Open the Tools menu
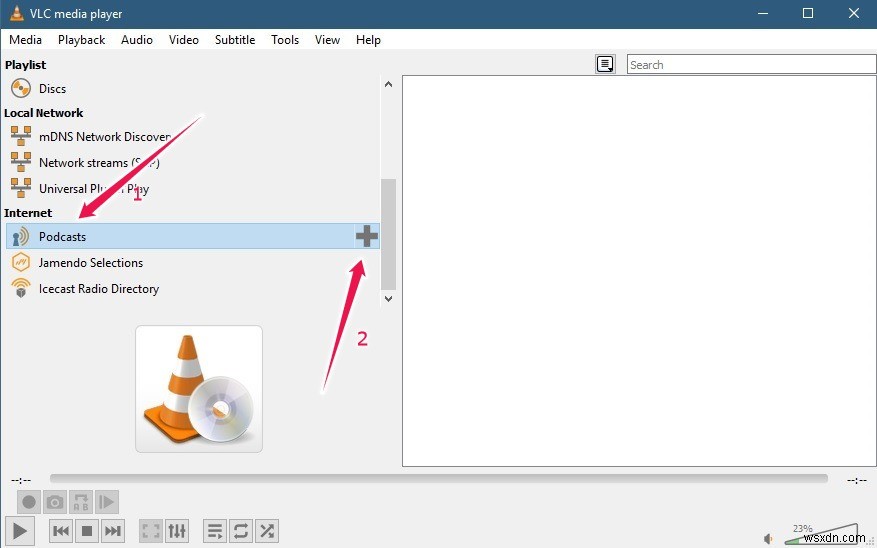 285,40
